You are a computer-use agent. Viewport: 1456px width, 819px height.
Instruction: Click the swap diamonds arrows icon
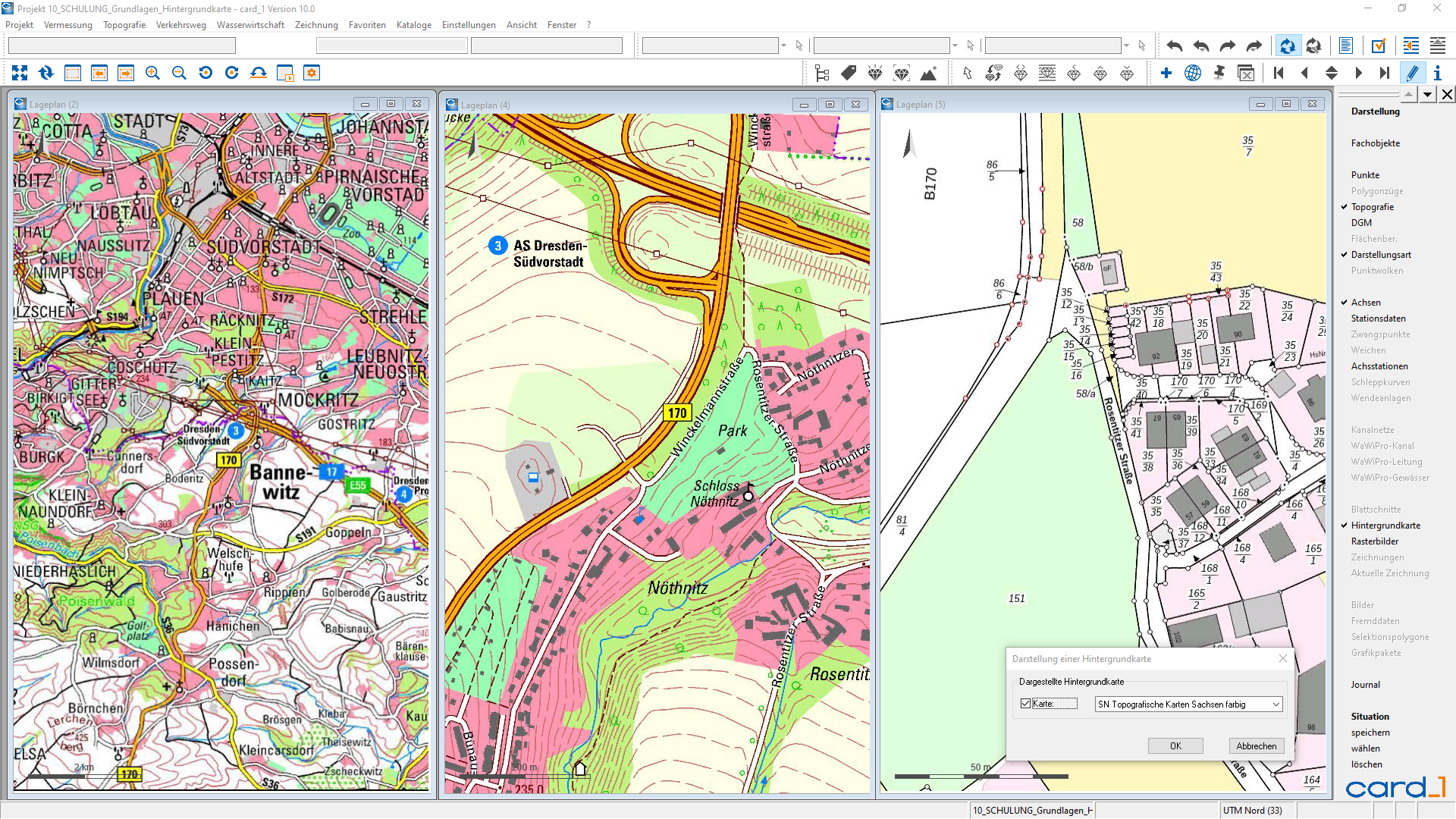[x=994, y=73]
